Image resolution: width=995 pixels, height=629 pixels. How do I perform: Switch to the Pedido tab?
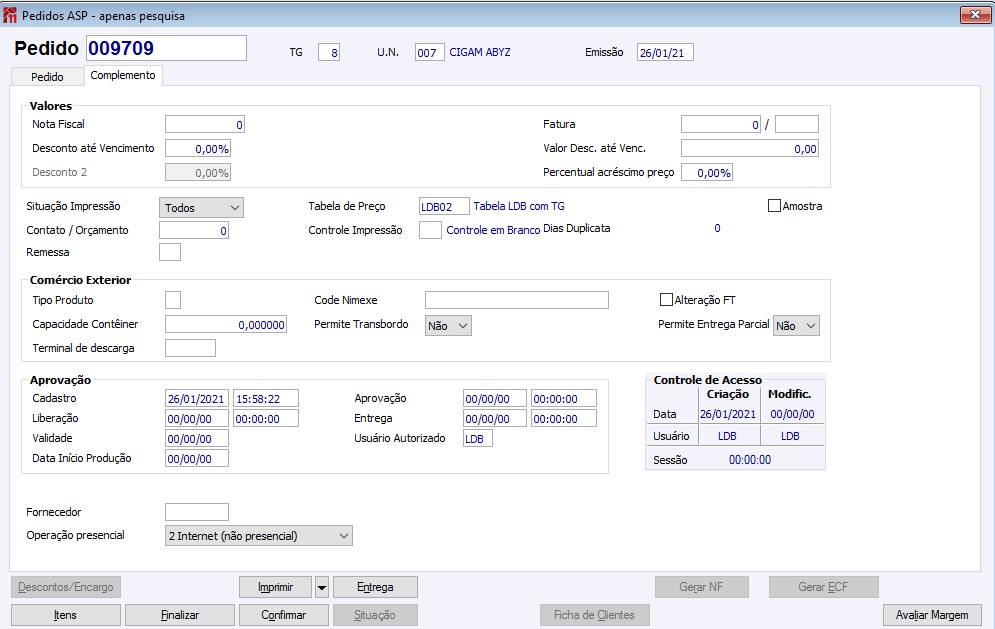[x=47, y=77]
